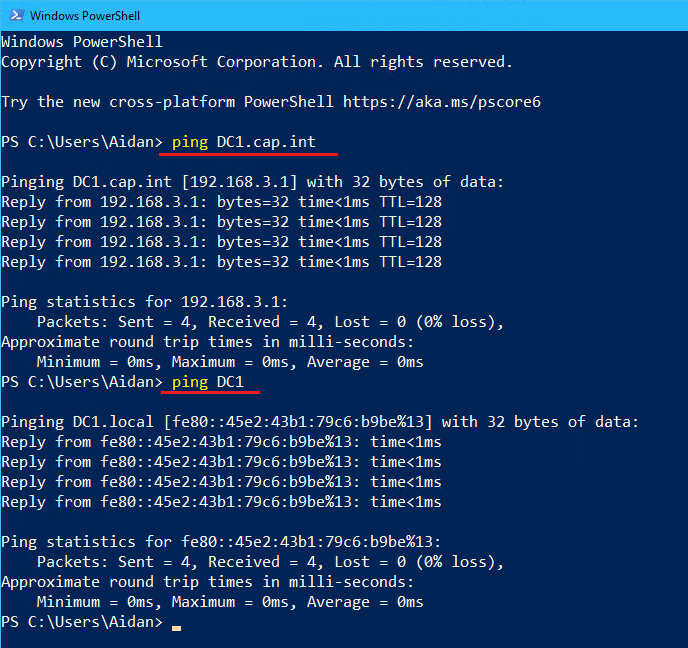Click the blinking cursor at the last prompt
Screen dimensions: 688x648
(177, 628)
